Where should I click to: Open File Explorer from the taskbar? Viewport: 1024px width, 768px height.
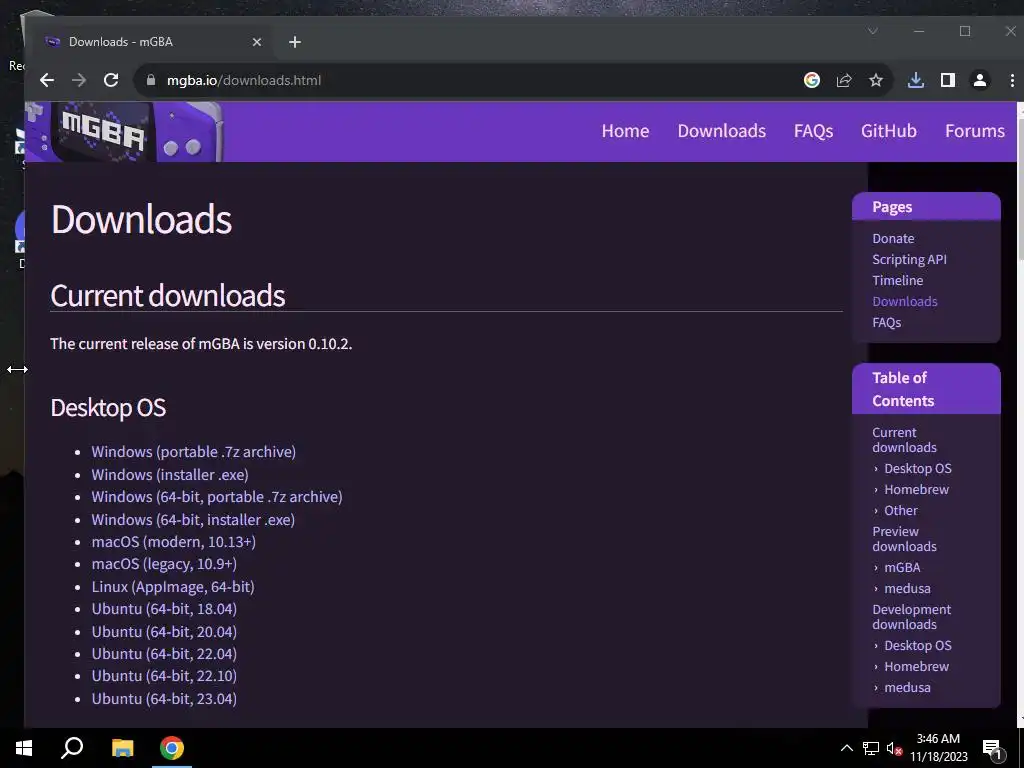pos(122,748)
